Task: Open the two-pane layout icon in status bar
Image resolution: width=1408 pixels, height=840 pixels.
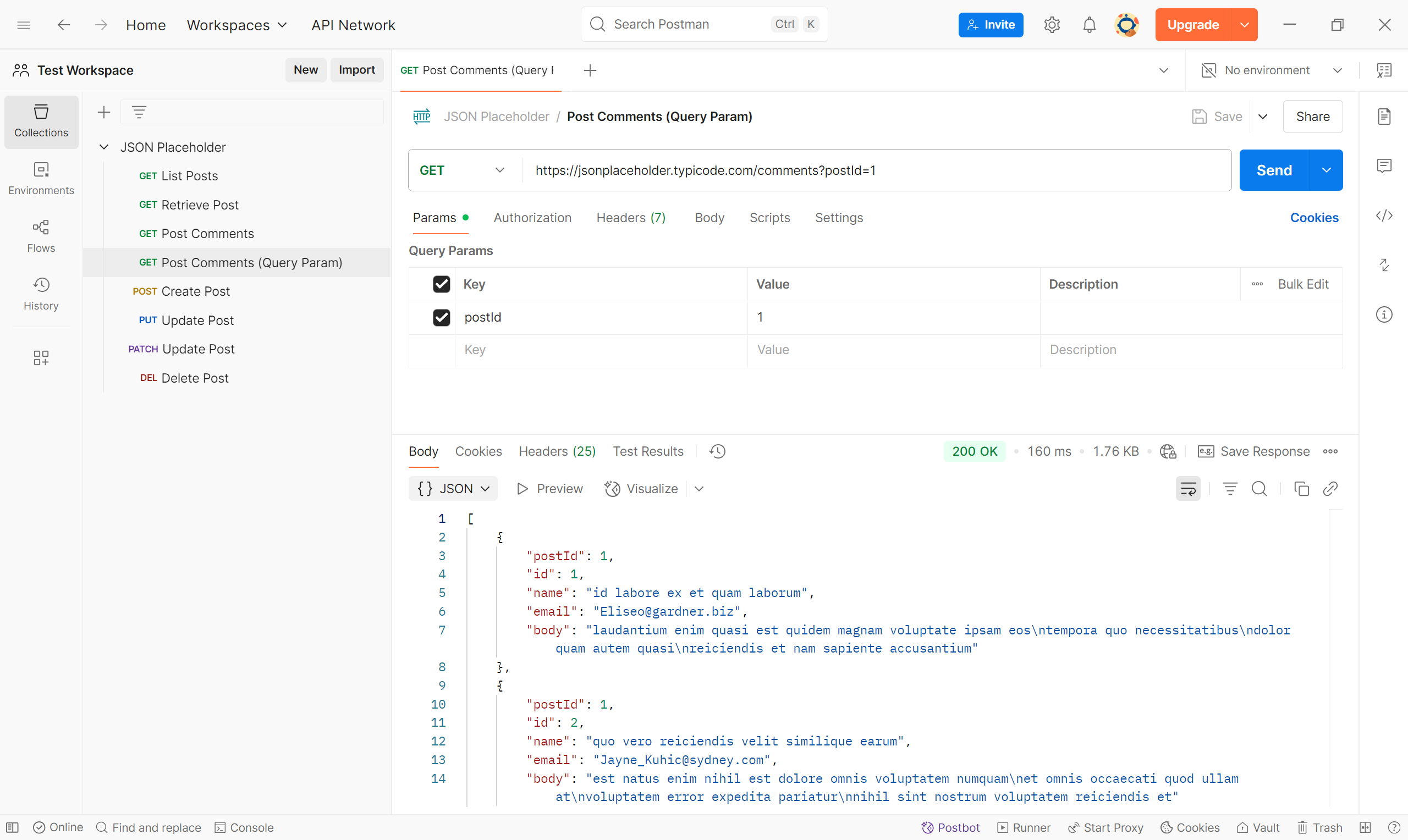Action: coord(1366,827)
